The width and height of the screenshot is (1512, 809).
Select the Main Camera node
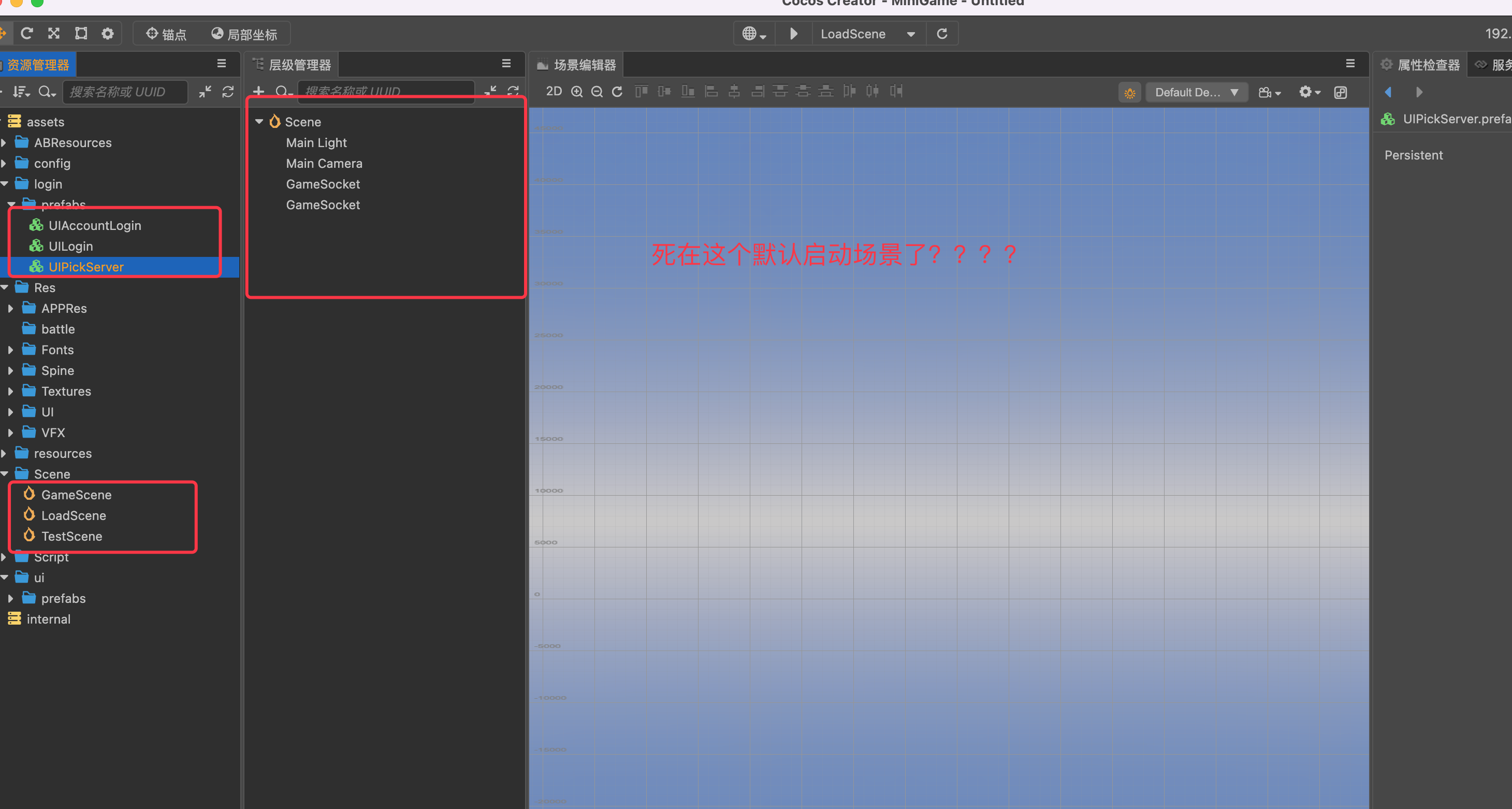[x=324, y=163]
